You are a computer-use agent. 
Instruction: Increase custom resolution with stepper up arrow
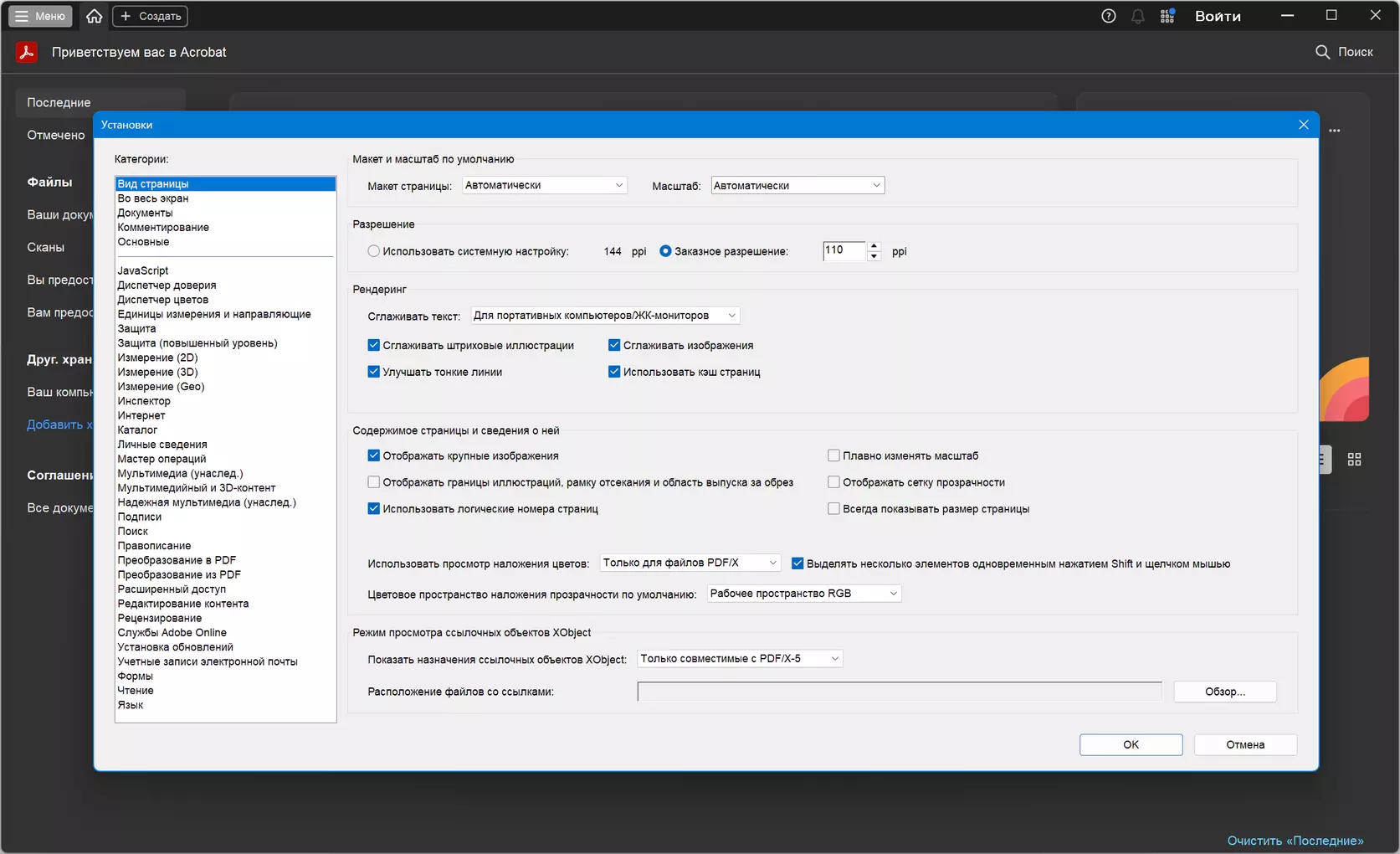tap(874, 246)
